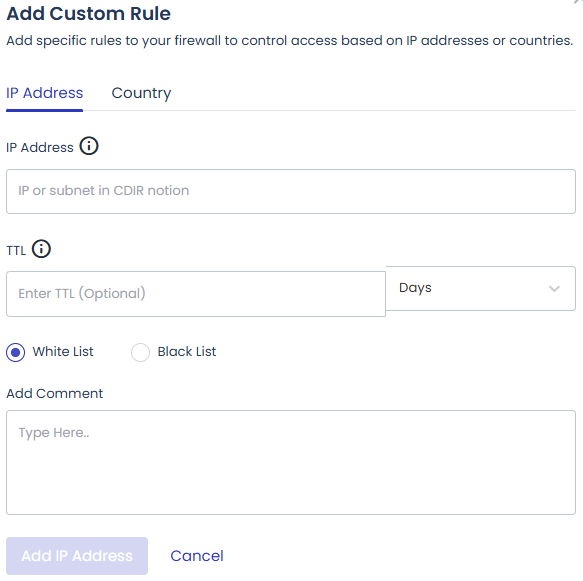583x581 pixels.
Task: Click the info icon beside IP Address label
Action: (89, 146)
